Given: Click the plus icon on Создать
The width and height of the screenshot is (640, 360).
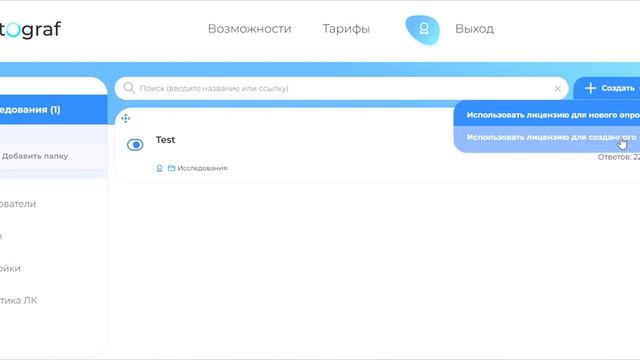Looking at the screenshot, I should click(x=591, y=88).
